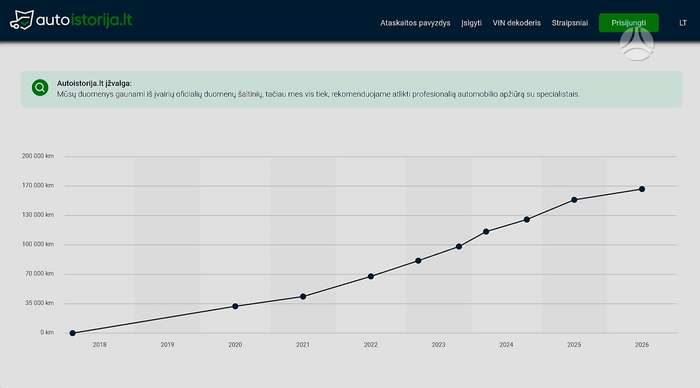Select the 0 km starting data point

[73, 333]
